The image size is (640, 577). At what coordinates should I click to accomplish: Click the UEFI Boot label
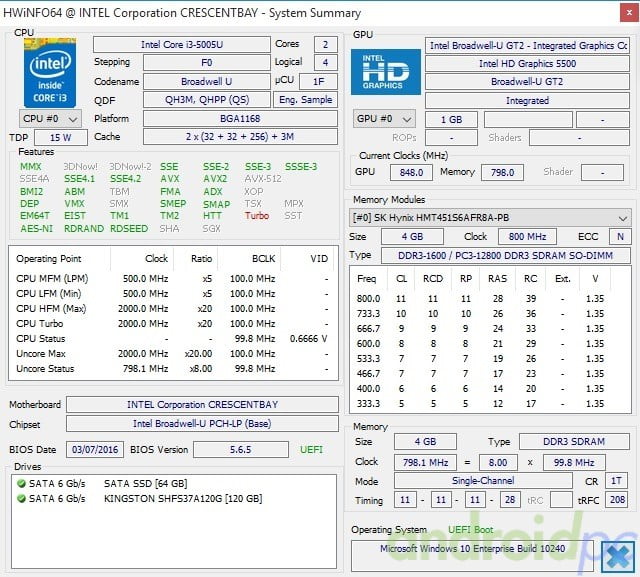tap(470, 530)
